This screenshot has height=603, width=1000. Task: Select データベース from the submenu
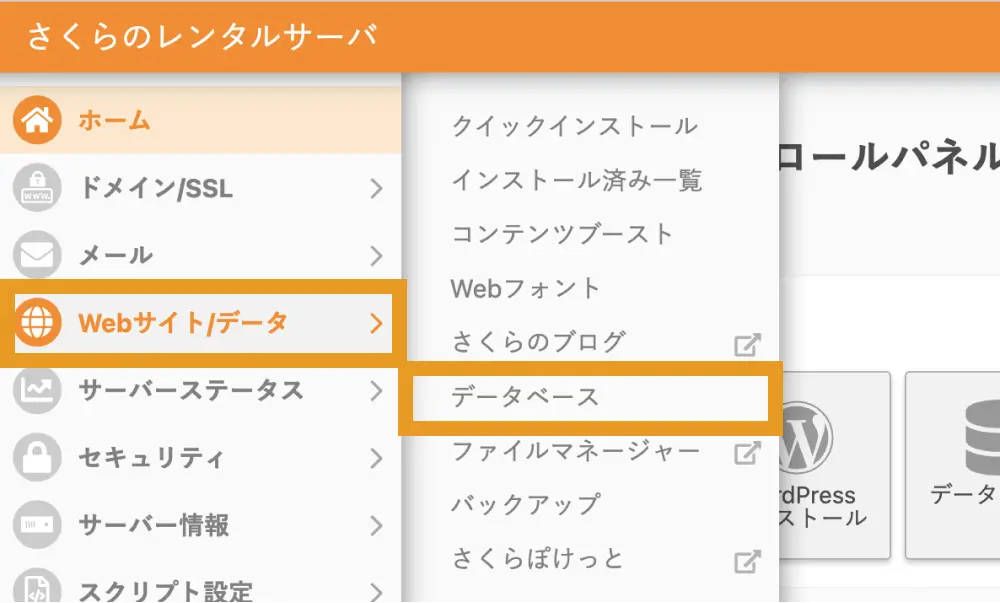(526, 397)
